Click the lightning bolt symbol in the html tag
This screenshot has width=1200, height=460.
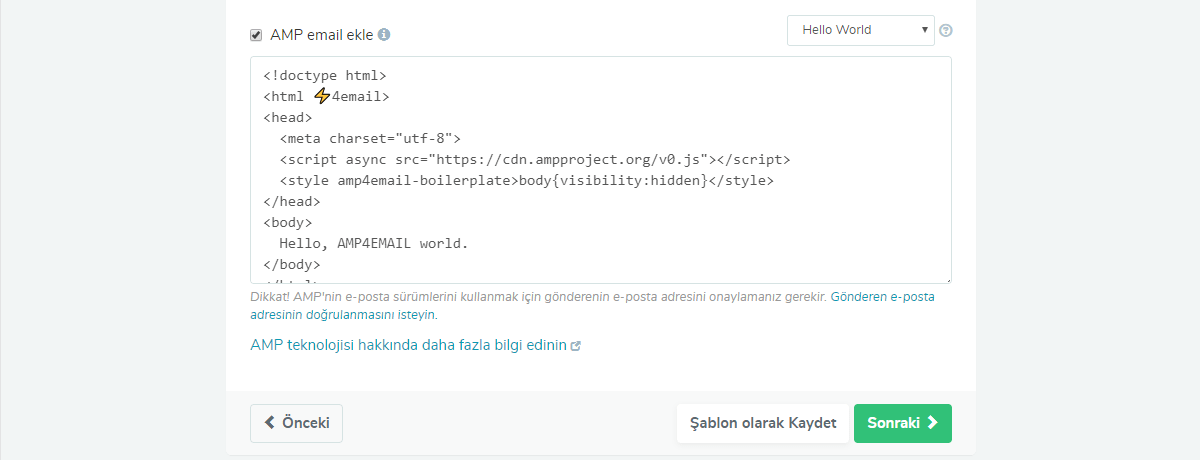click(x=321, y=96)
